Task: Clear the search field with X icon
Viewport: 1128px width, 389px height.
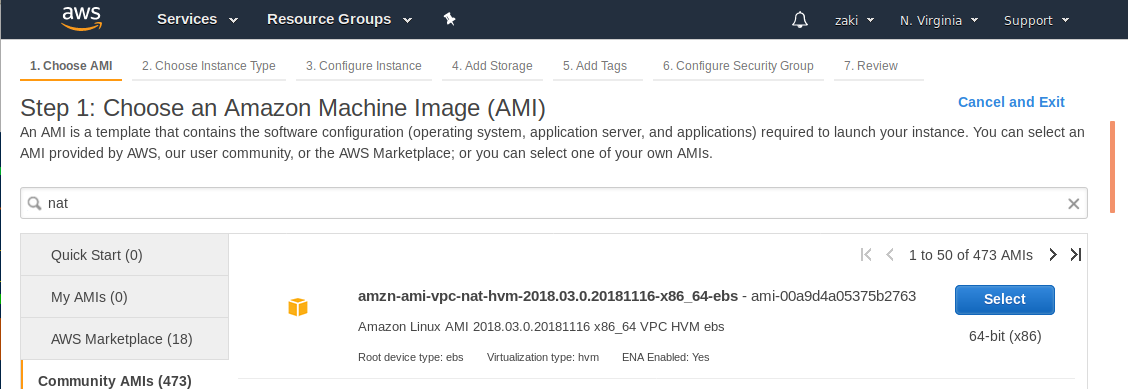Action: (1073, 204)
